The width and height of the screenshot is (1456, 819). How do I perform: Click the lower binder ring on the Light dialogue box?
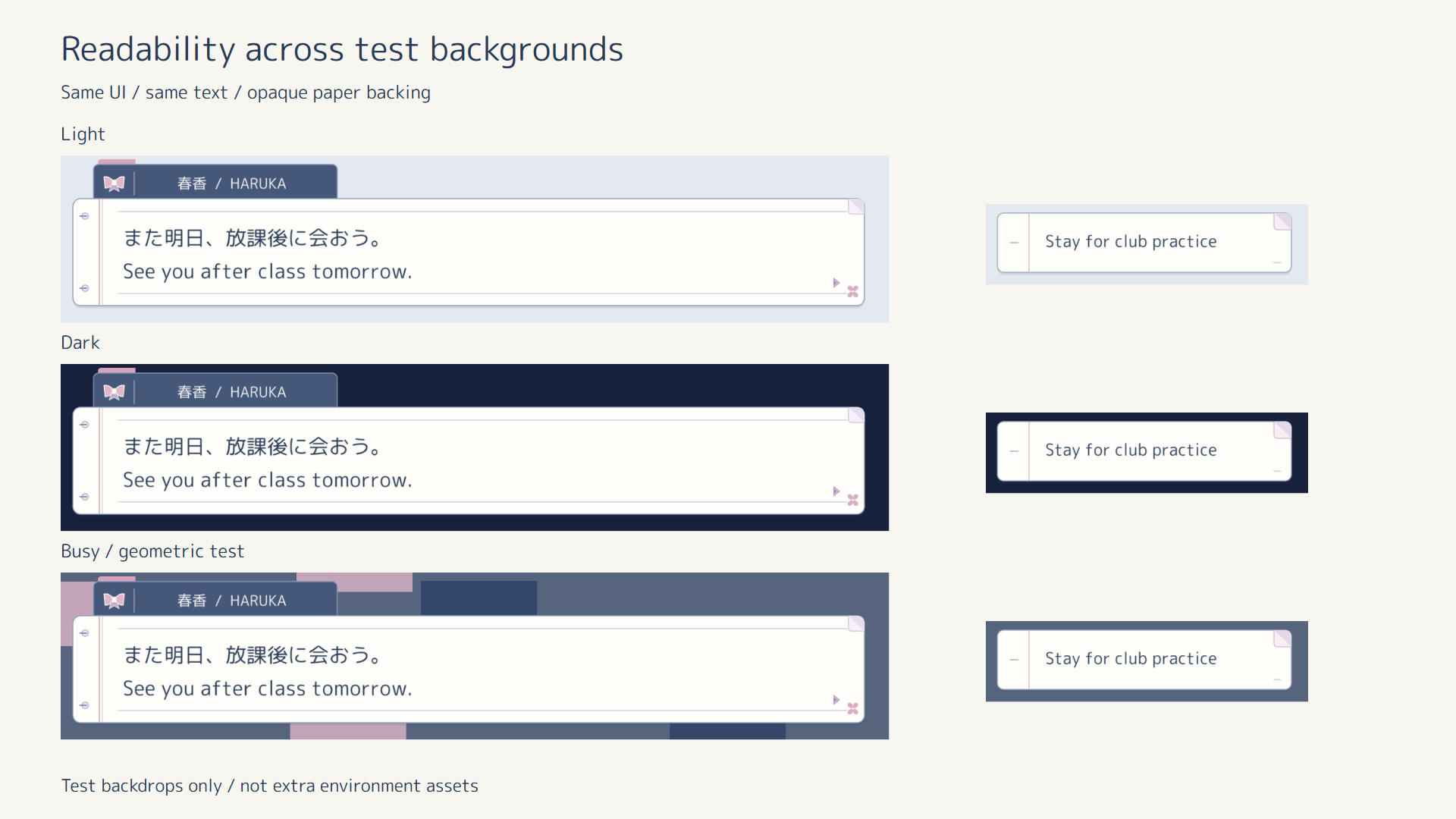(84, 288)
